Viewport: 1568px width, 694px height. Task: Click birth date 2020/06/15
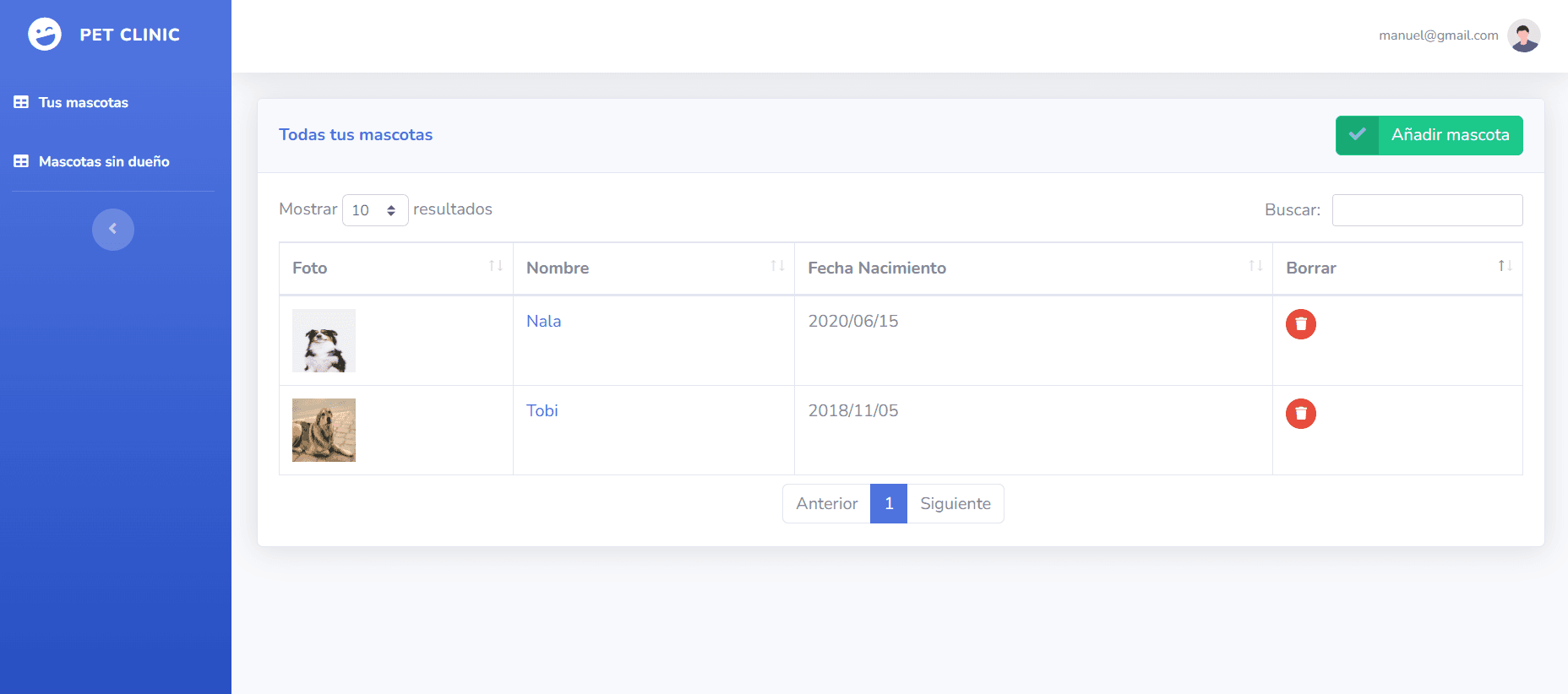coord(853,321)
